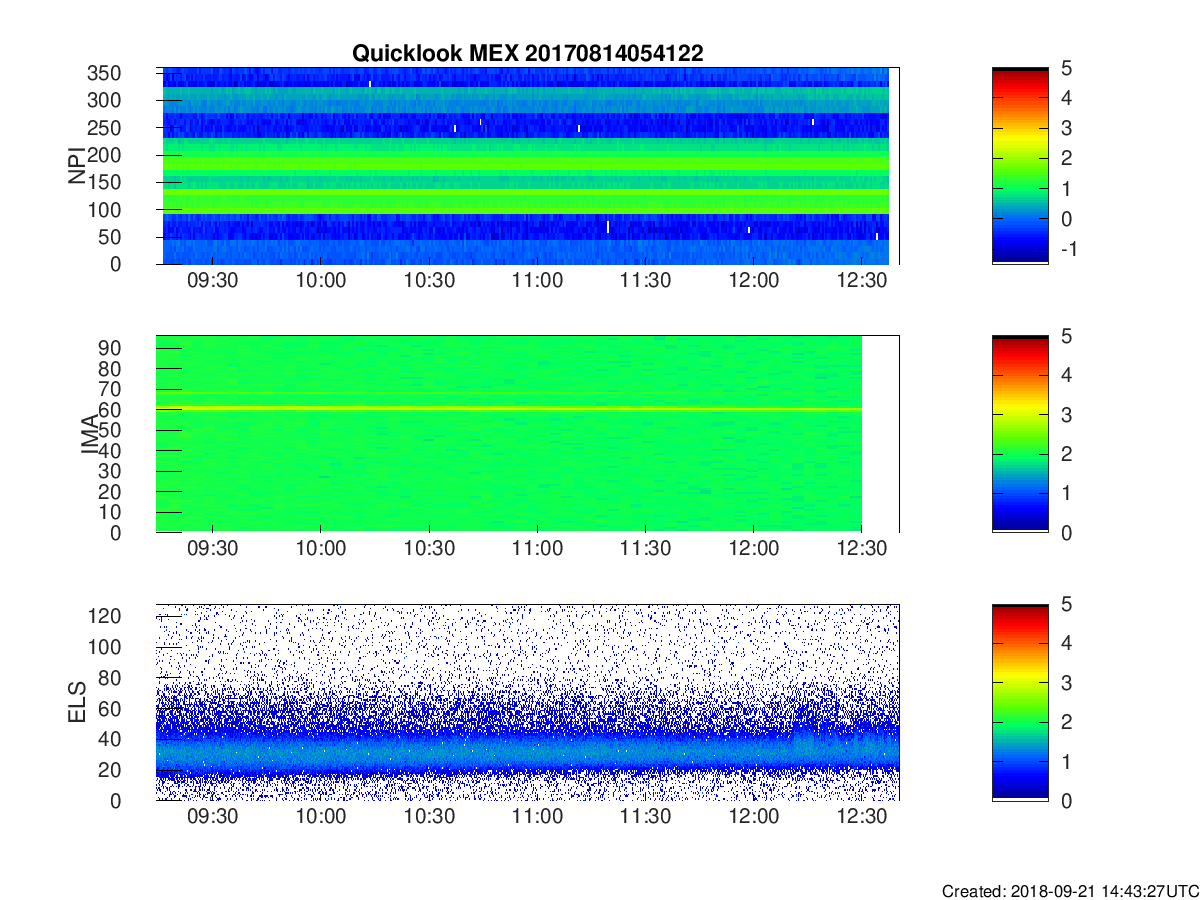The image size is (1200, 900).
Task: Click the IMA plot's rainbow colorbar
Action: [x=1020, y=434]
